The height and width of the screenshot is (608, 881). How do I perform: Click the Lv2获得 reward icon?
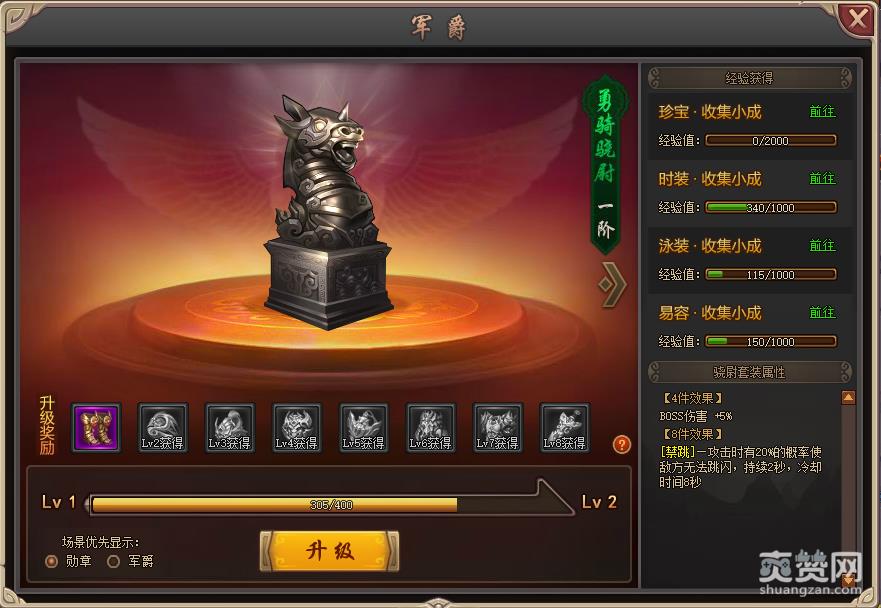click(x=163, y=428)
